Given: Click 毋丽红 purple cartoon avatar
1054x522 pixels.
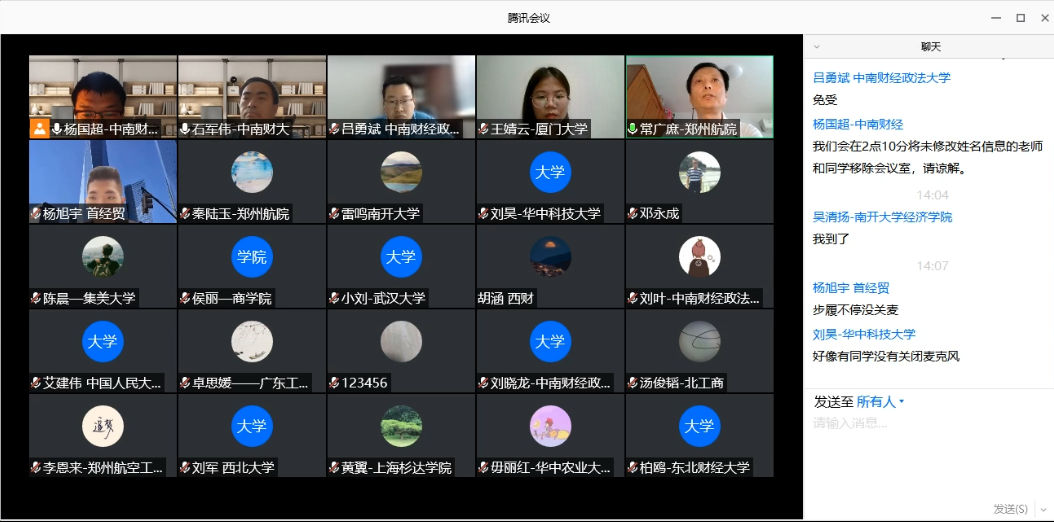Looking at the screenshot, I should (x=551, y=426).
